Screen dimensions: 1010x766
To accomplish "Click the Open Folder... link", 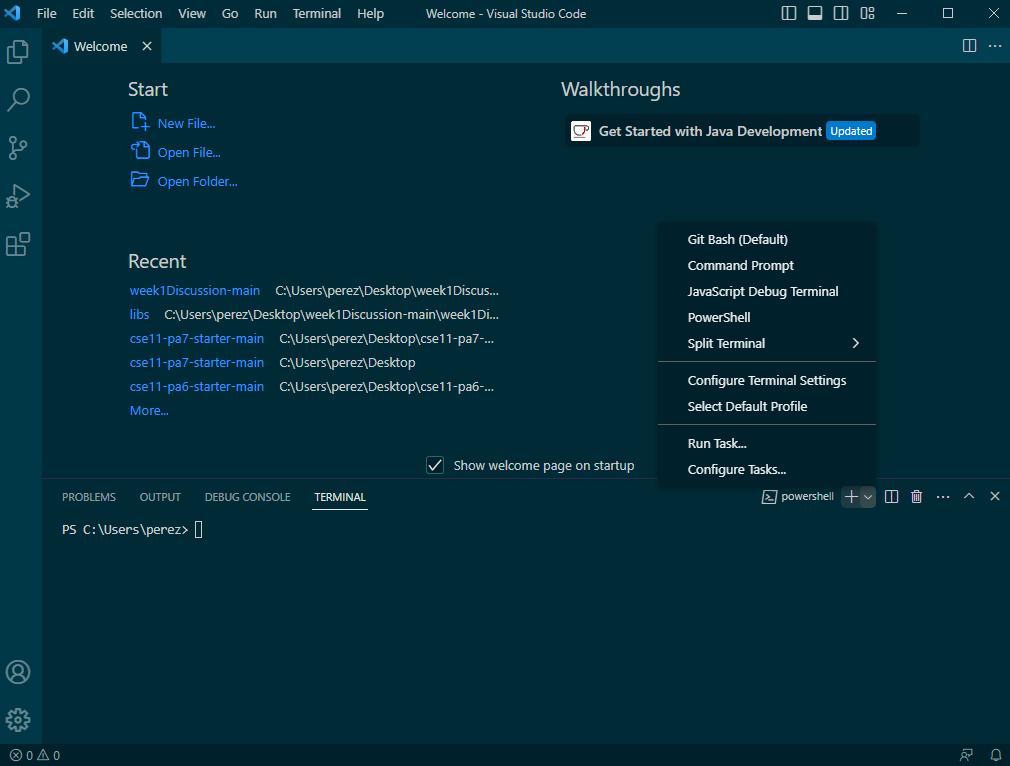I will point(197,182).
